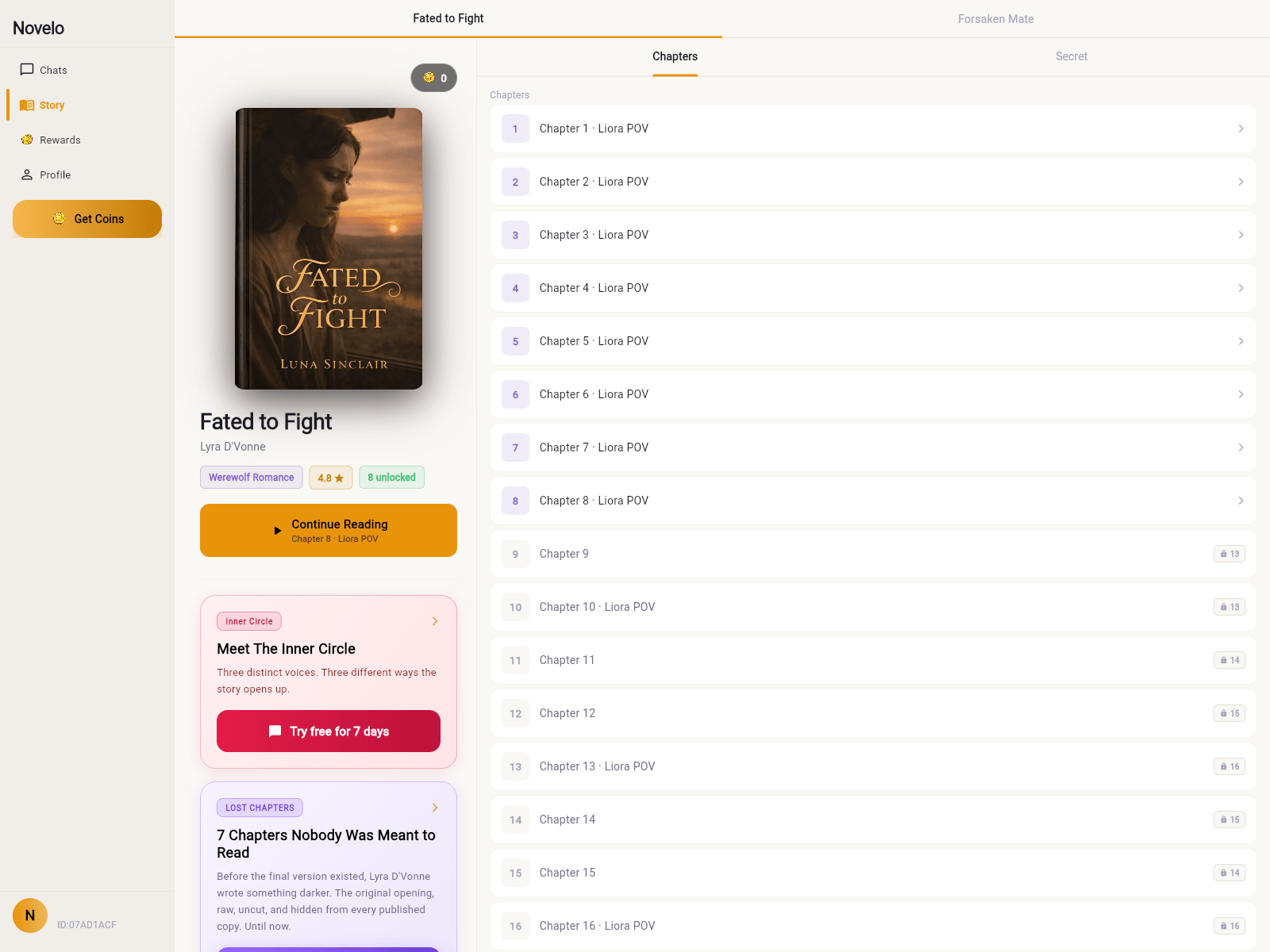Click the Werewolf Romance tag
The height and width of the screenshot is (952, 1270).
(251, 478)
